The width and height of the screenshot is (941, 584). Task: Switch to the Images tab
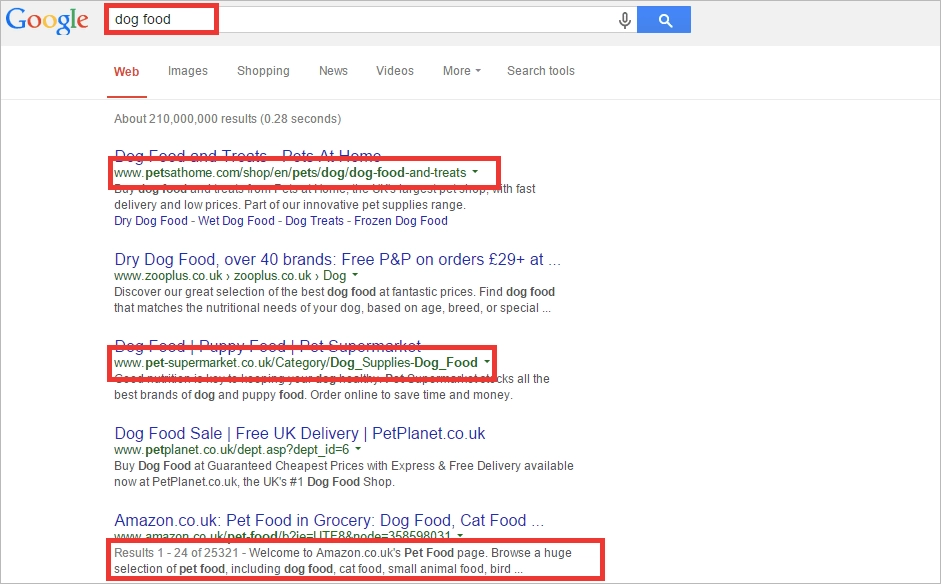(x=187, y=71)
